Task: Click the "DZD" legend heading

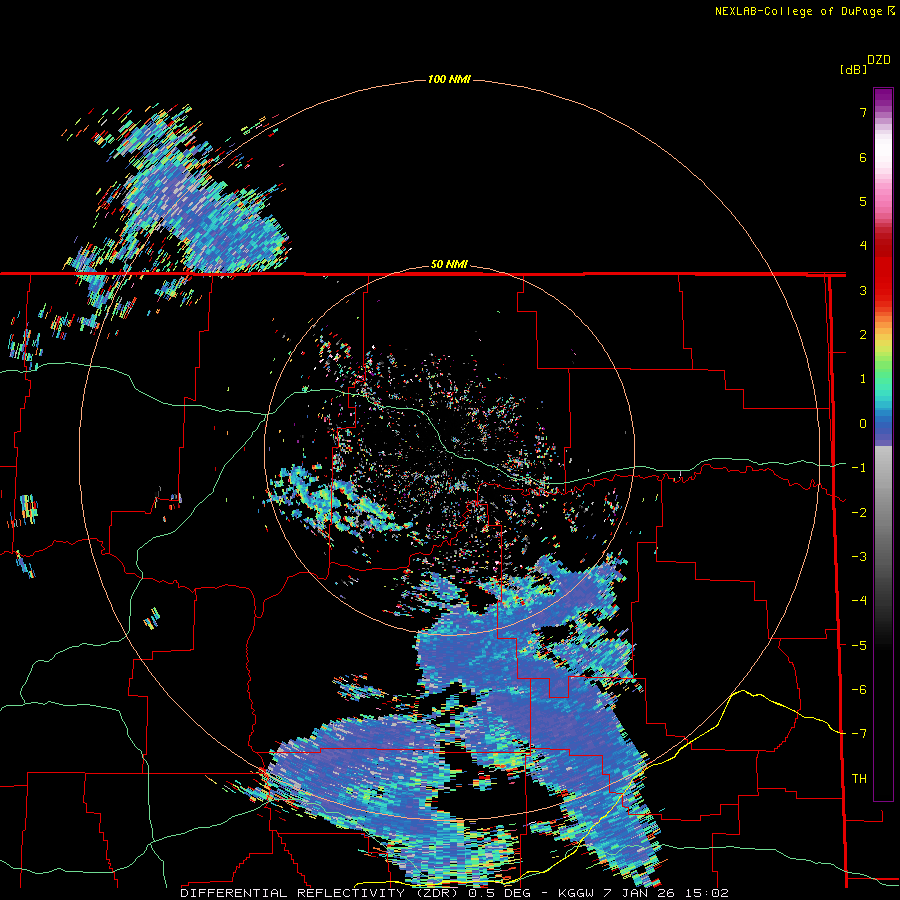Action: point(879,60)
